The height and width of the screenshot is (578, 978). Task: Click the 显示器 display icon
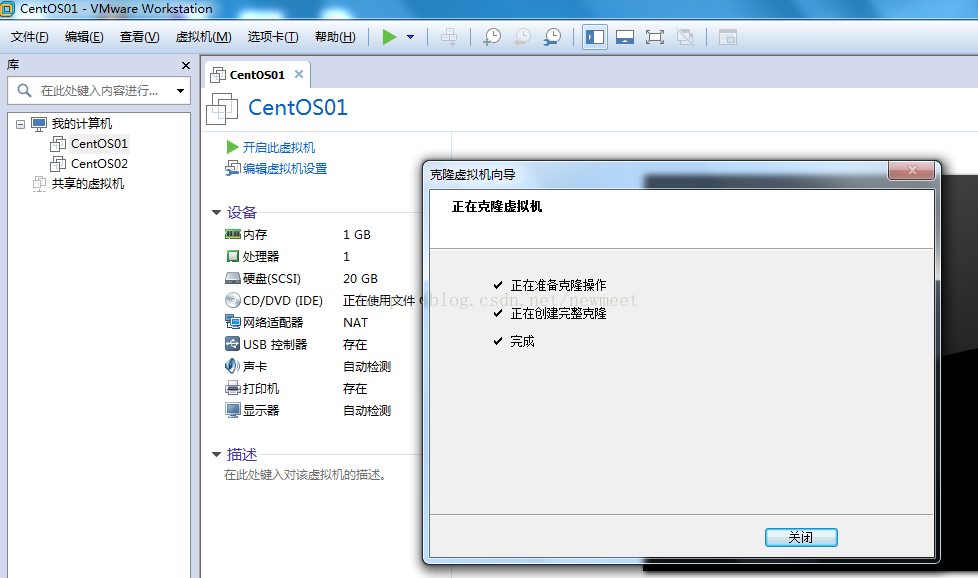(x=233, y=410)
